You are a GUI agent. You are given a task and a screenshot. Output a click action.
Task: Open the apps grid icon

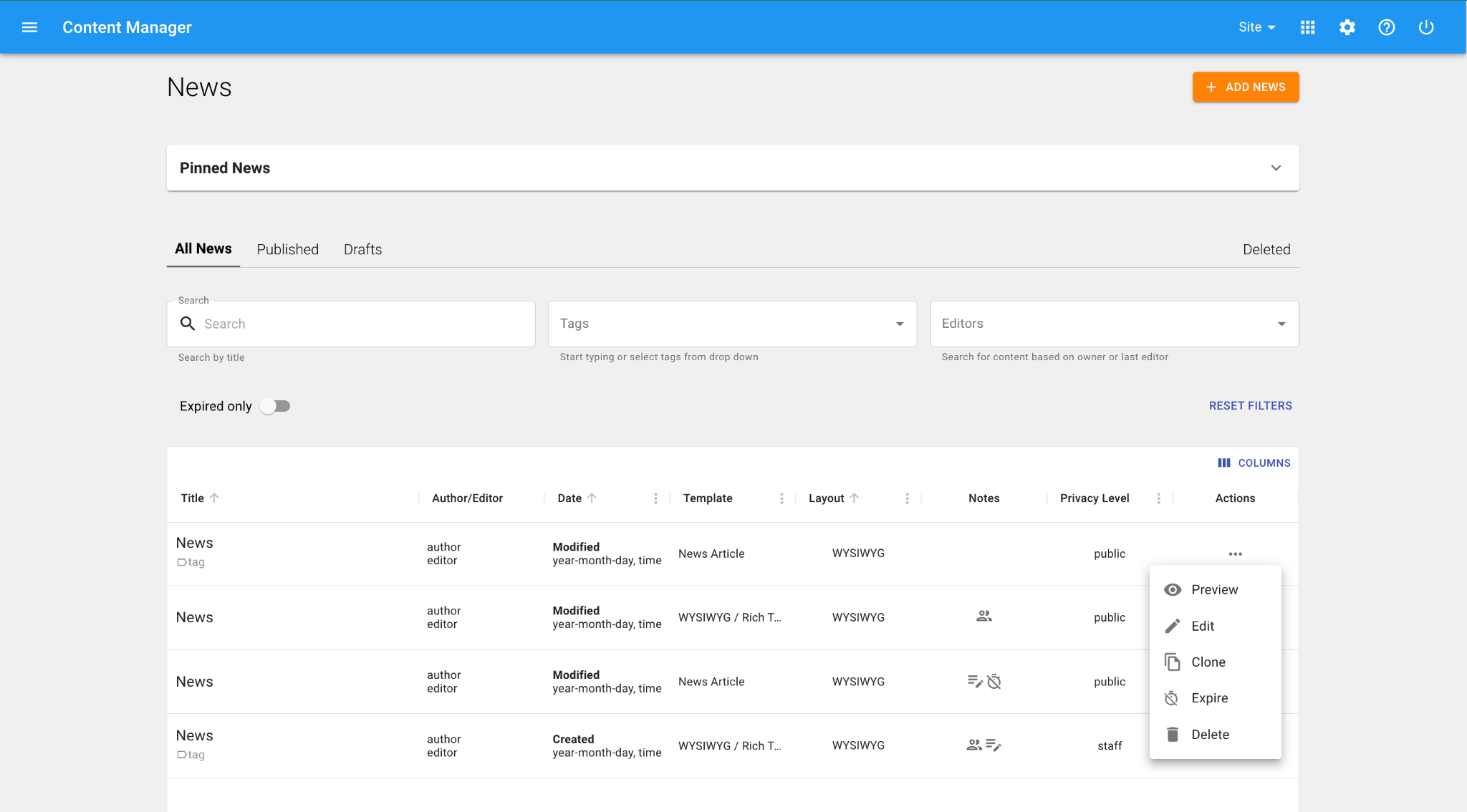1307,27
